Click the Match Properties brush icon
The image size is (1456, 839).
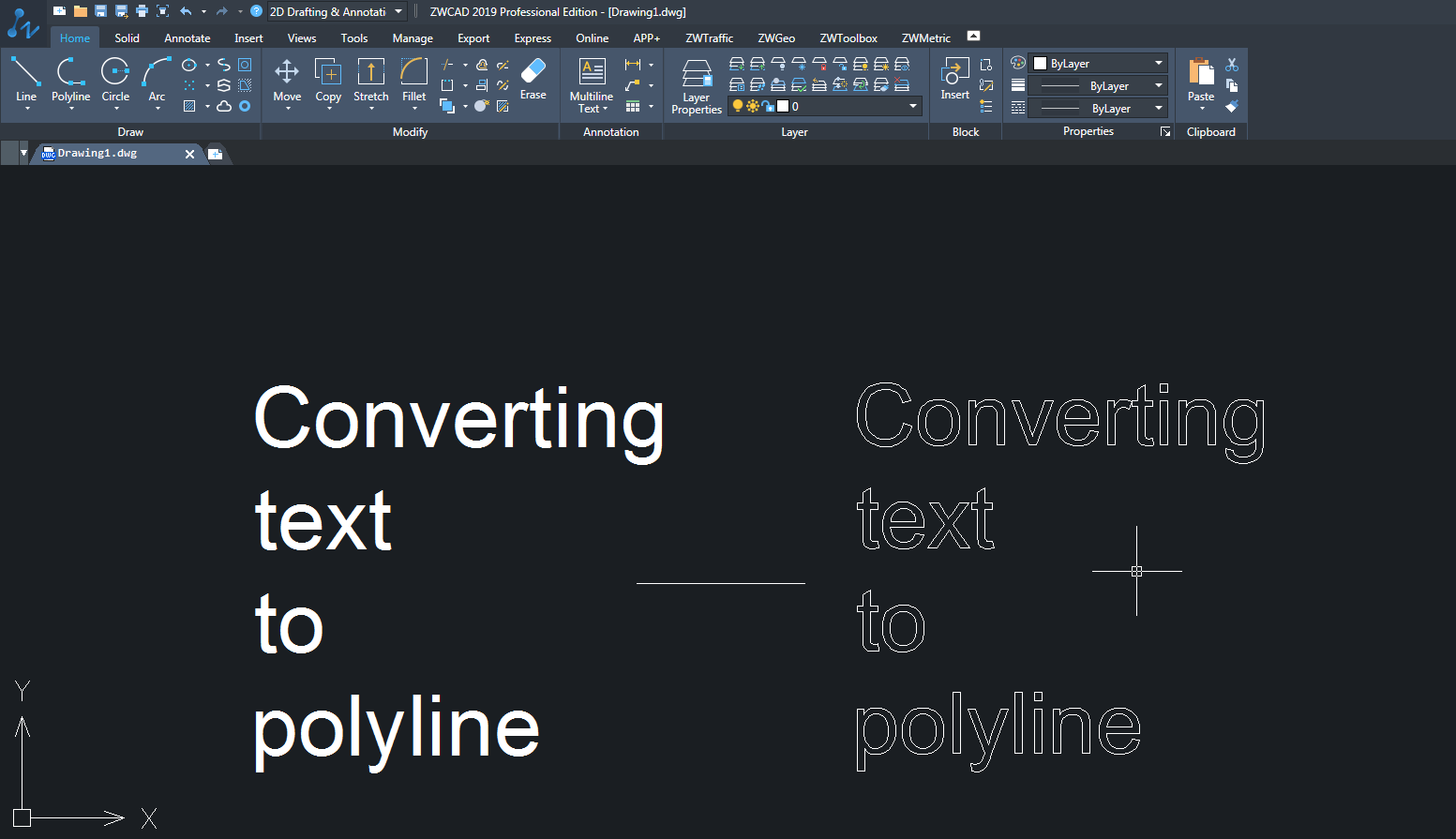(x=1232, y=106)
